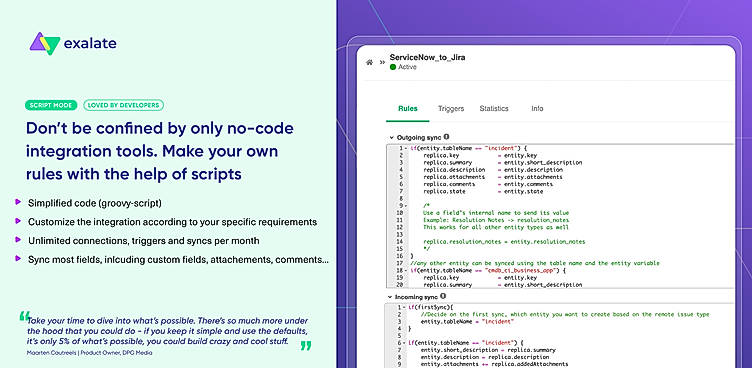This screenshot has width=752, height=368.
Task: Click the green opening quotation mark icon
Action: click(x=24, y=316)
